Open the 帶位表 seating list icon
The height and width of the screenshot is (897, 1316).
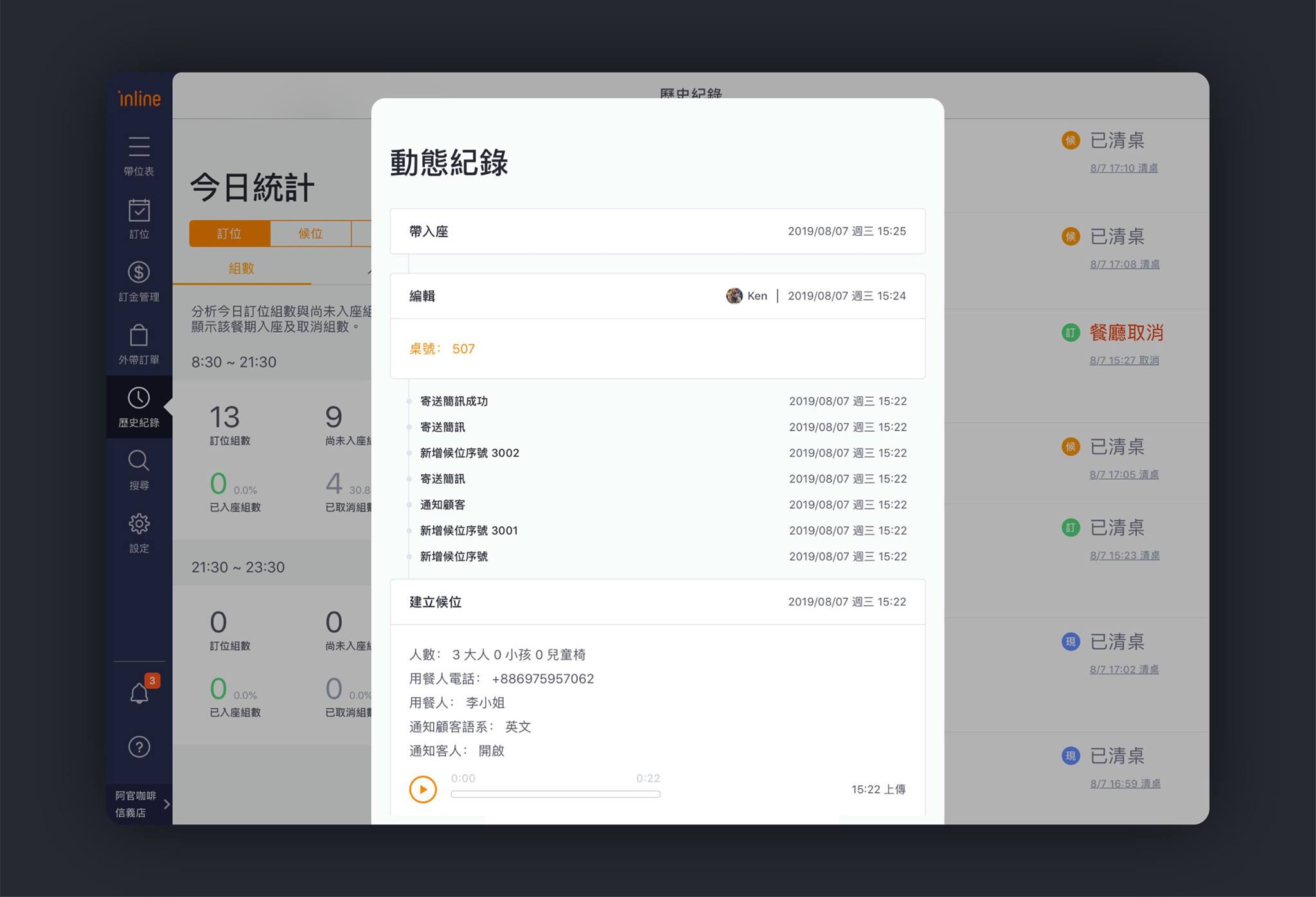pos(139,147)
